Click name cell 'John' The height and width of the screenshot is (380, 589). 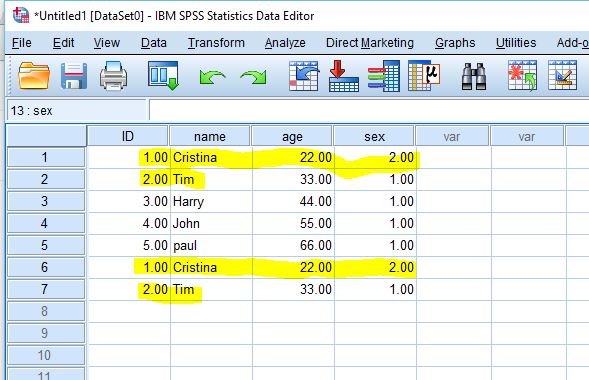[211, 223]
